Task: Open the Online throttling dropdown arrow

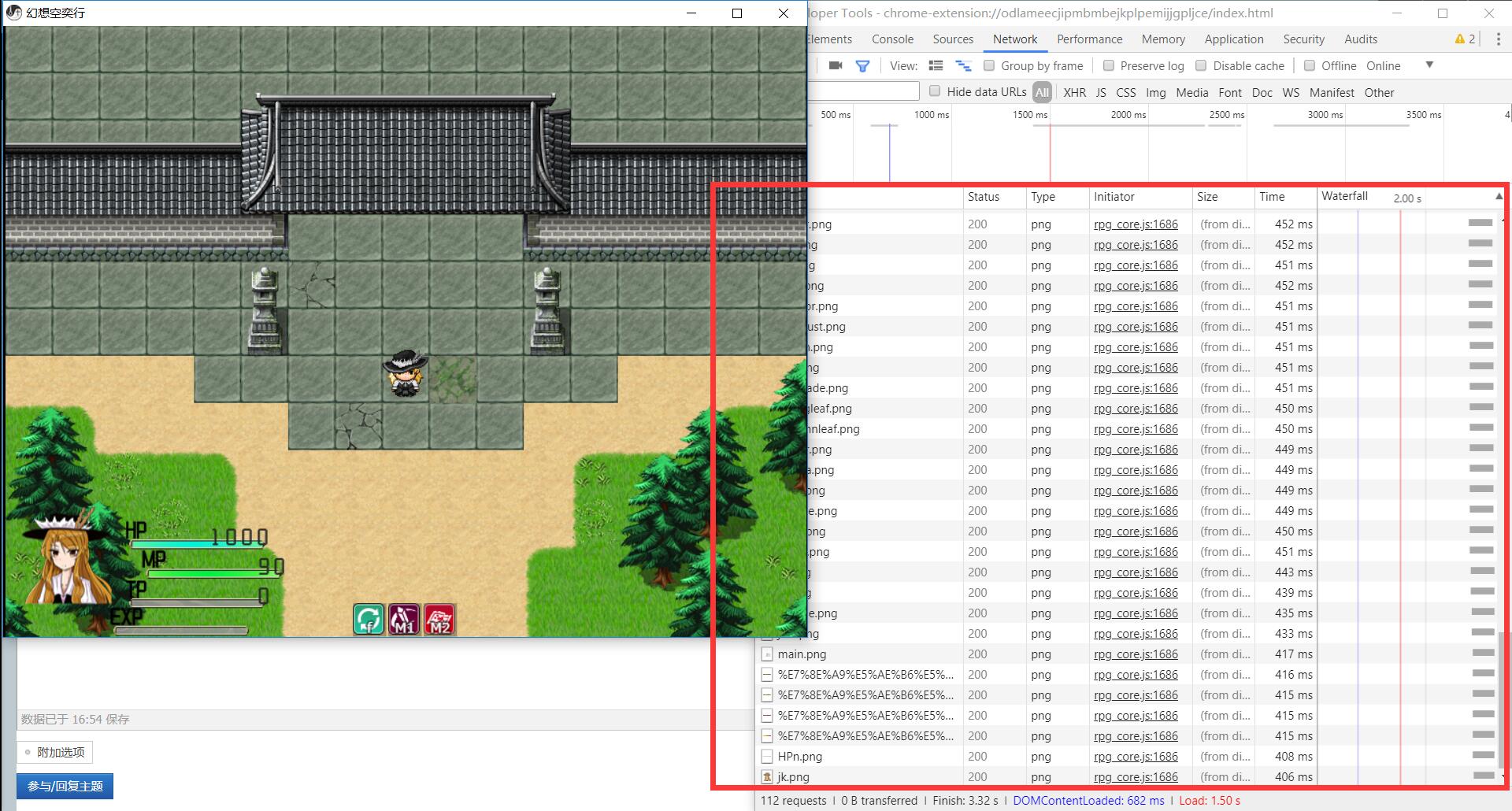Action: (x=1429, y=65)
